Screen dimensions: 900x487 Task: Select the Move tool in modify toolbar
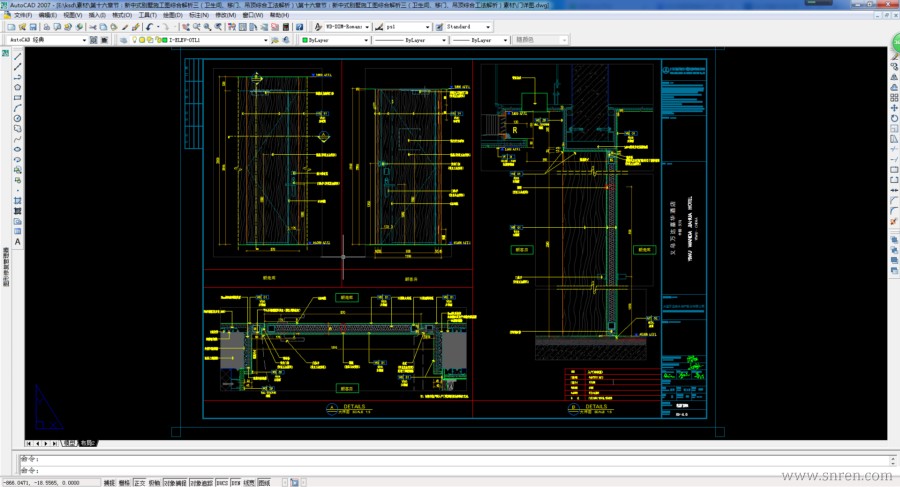[x=894, y=108]
